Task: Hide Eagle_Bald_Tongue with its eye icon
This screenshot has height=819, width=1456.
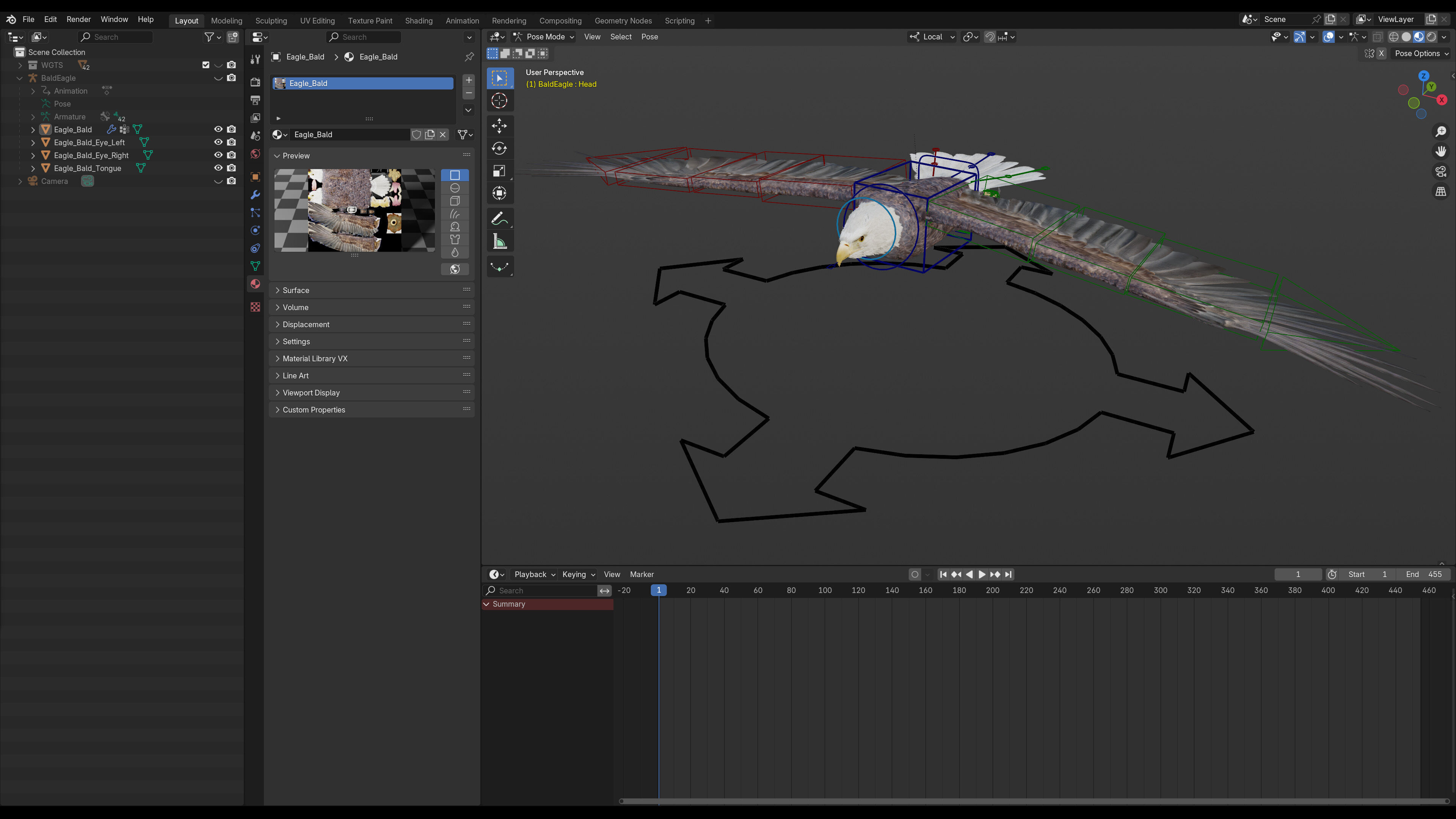Action: coord(218,168)
